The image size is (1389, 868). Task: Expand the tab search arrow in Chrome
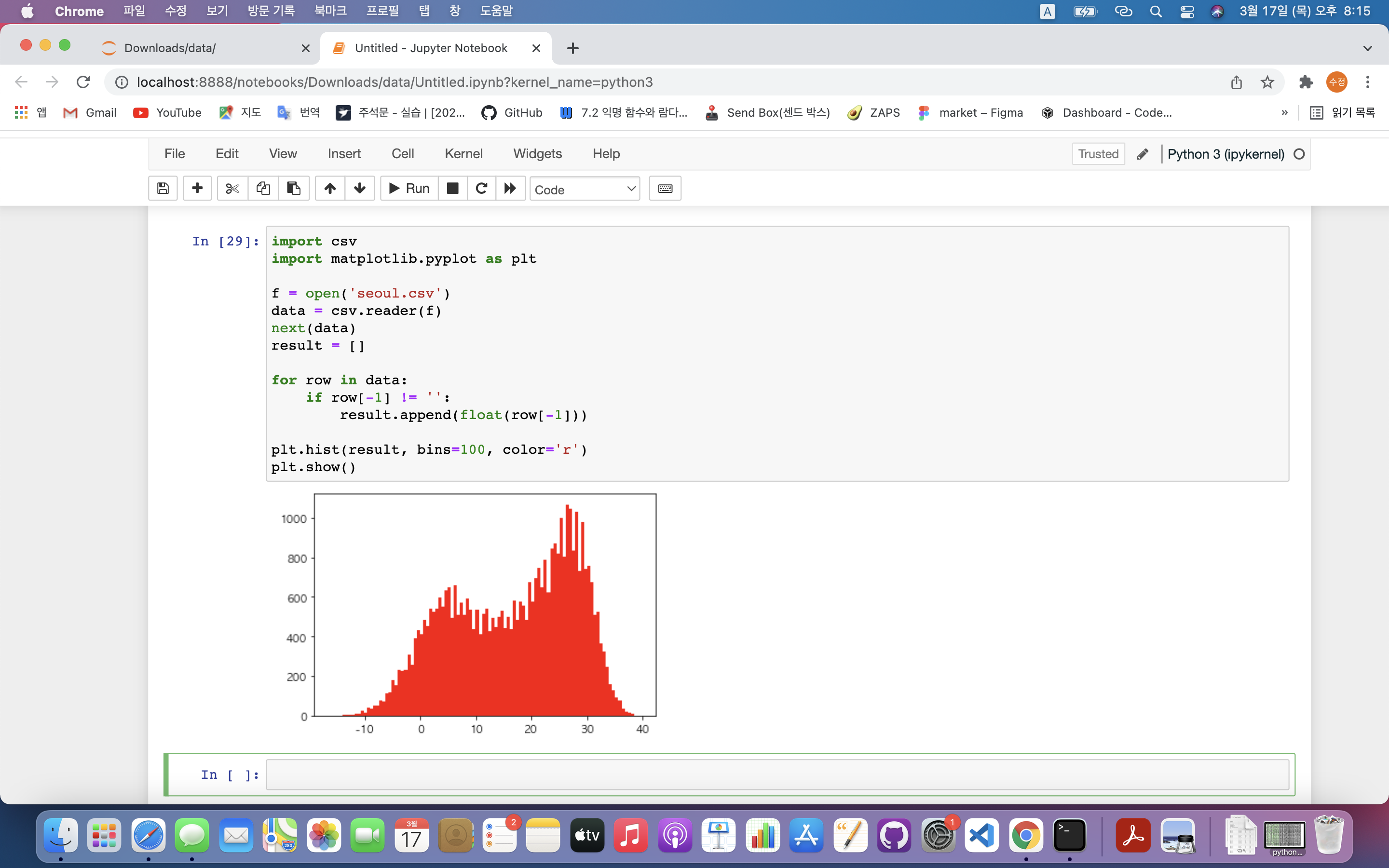click(x=1367, y=48)
